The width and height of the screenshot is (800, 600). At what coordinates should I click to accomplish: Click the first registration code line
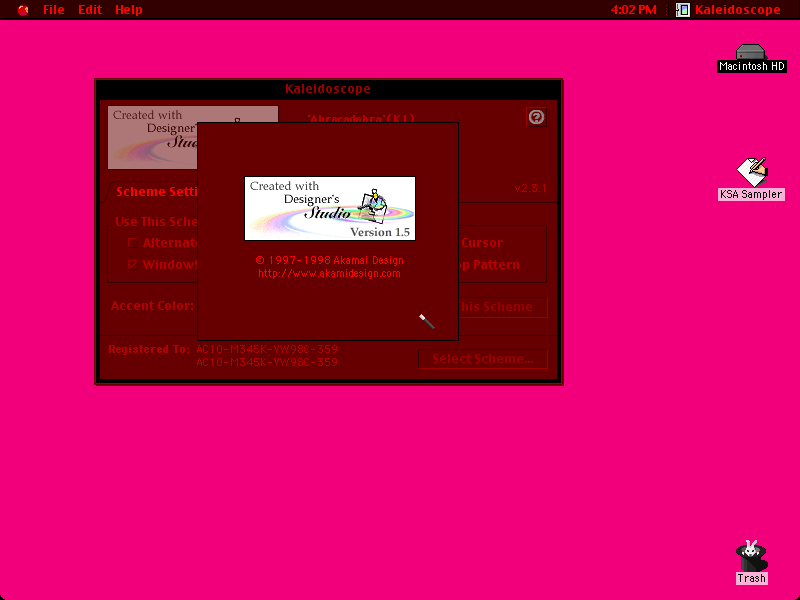point(267,349)
